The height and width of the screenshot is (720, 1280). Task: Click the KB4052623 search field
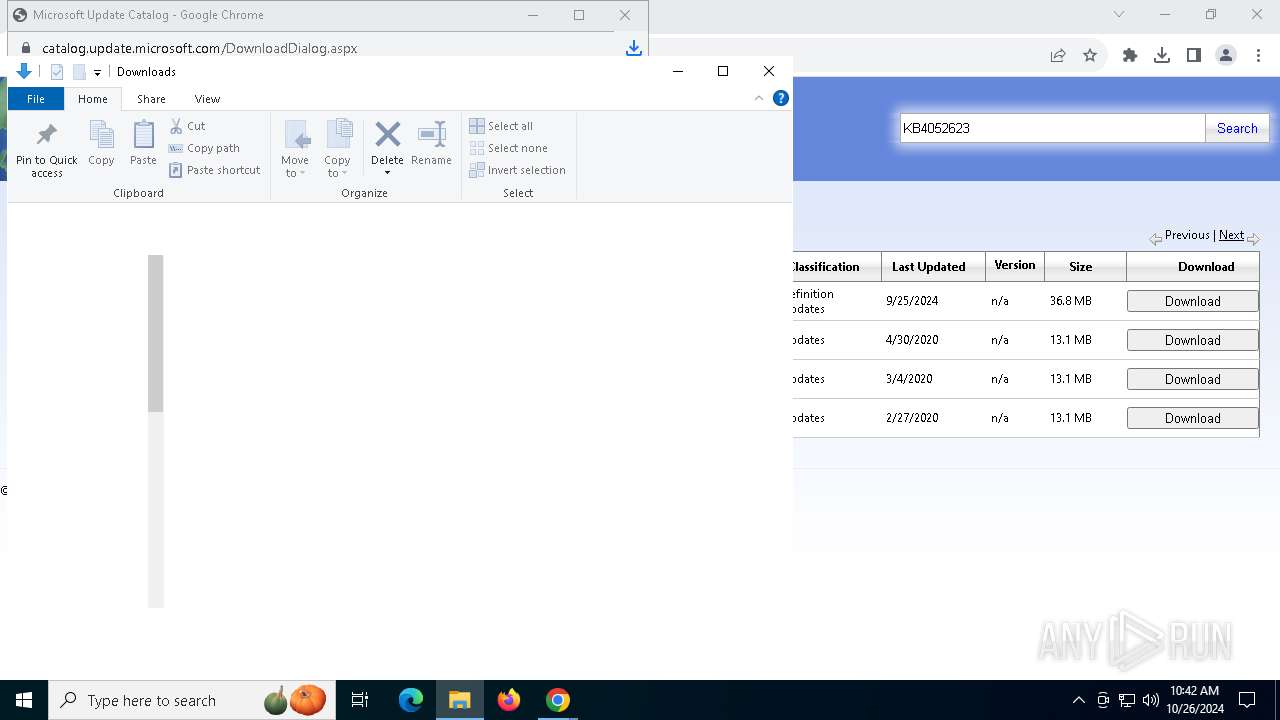tap(1052, 128)
